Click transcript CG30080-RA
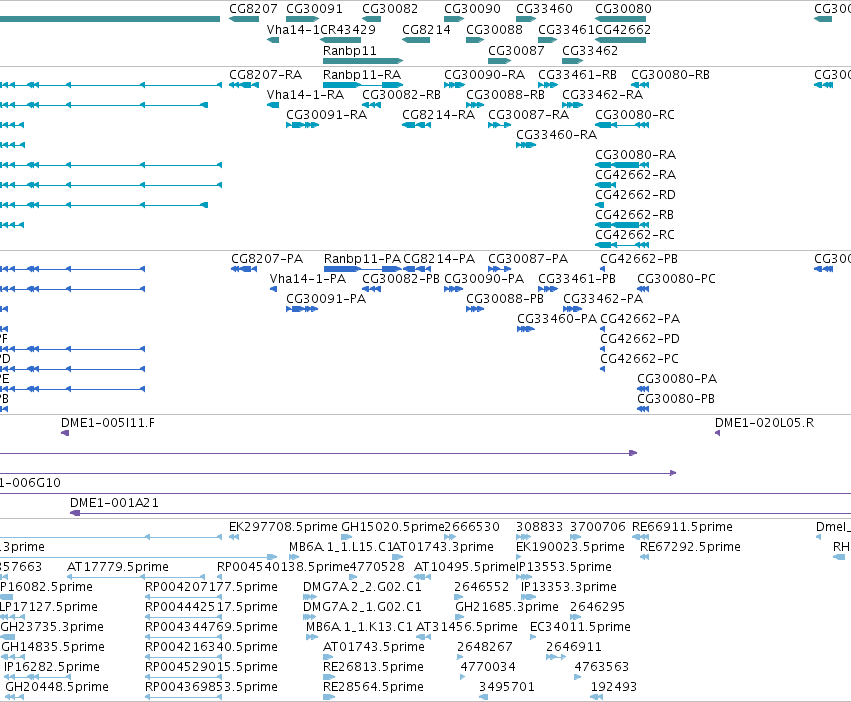This screenshot has width=851, height=702. (x=622, y=165)
